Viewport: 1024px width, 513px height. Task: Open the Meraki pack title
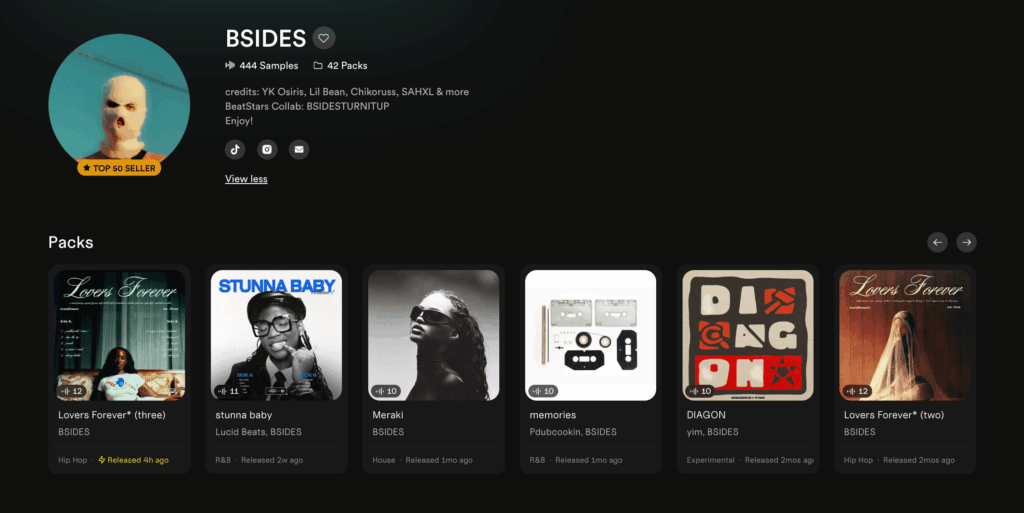(388, 415)
